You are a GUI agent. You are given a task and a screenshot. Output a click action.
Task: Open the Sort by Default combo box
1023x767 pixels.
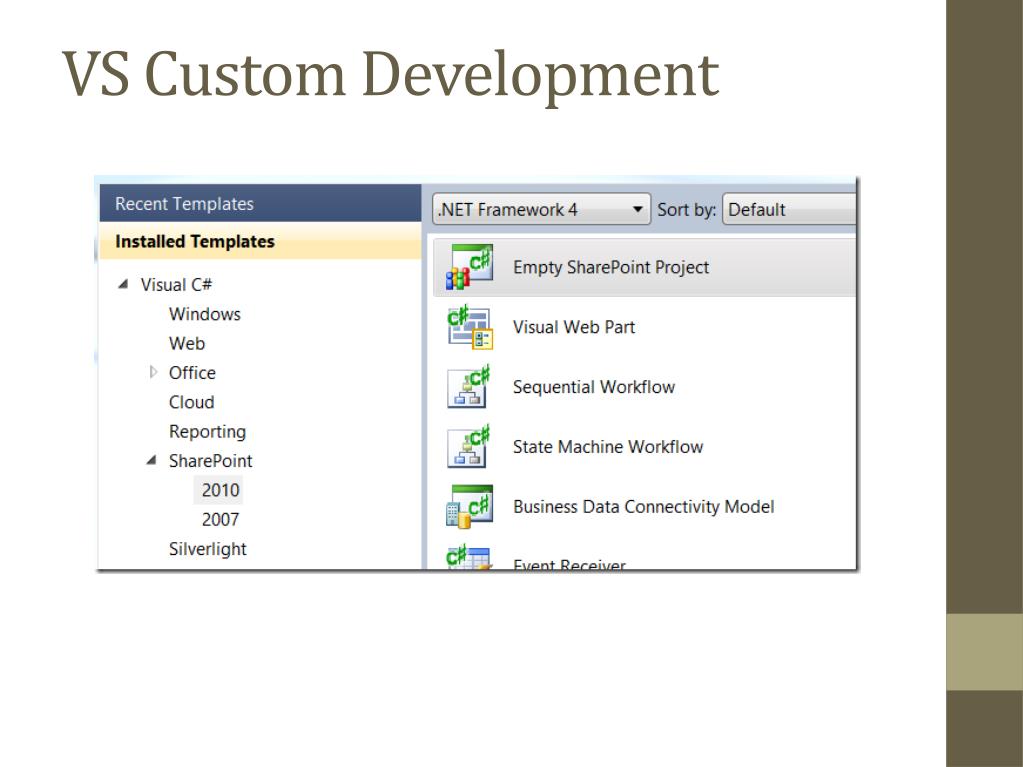[x=789, y=209]
